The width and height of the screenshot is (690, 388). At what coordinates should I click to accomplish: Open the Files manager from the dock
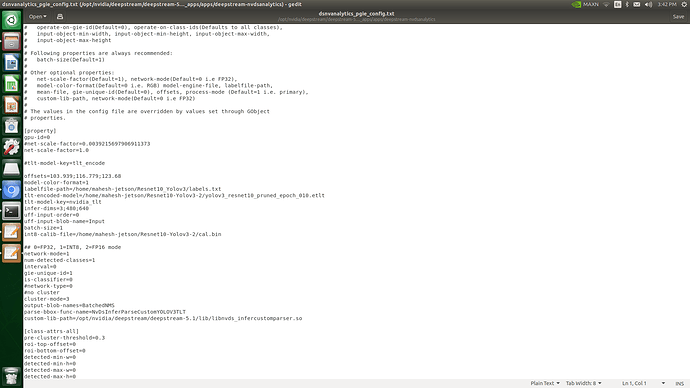pos(11,42)
